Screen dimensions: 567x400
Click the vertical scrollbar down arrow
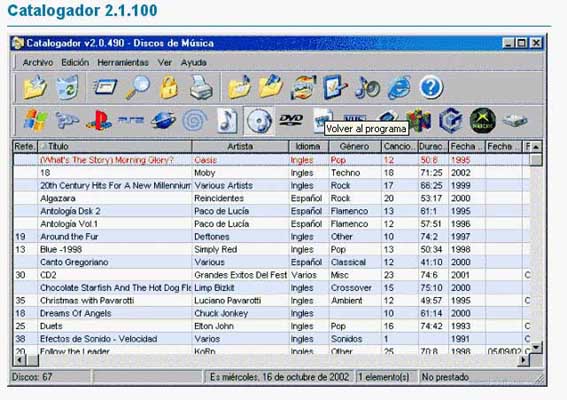click(536, 348)
